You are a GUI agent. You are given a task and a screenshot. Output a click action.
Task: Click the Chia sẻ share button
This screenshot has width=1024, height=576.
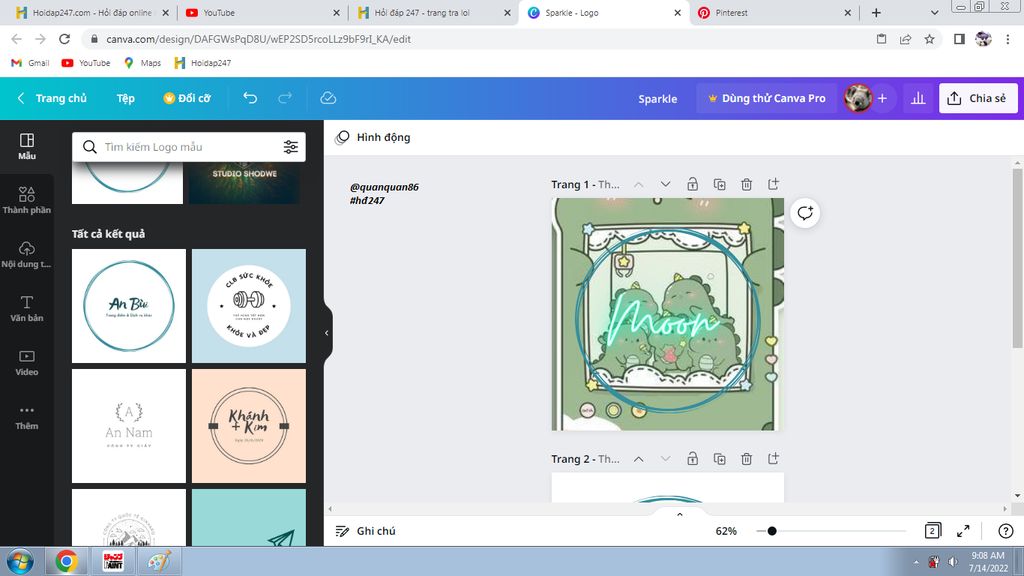point(978,98)
